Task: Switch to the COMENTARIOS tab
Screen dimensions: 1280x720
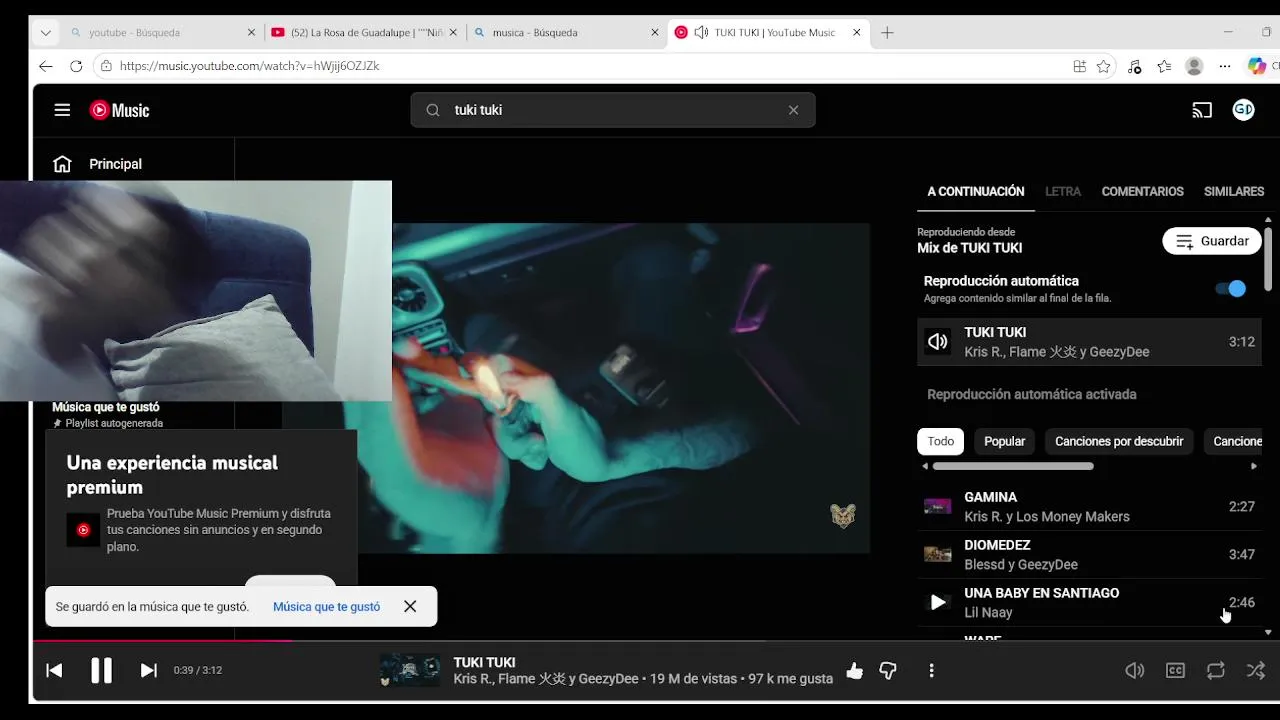Action: (1142, 191)
